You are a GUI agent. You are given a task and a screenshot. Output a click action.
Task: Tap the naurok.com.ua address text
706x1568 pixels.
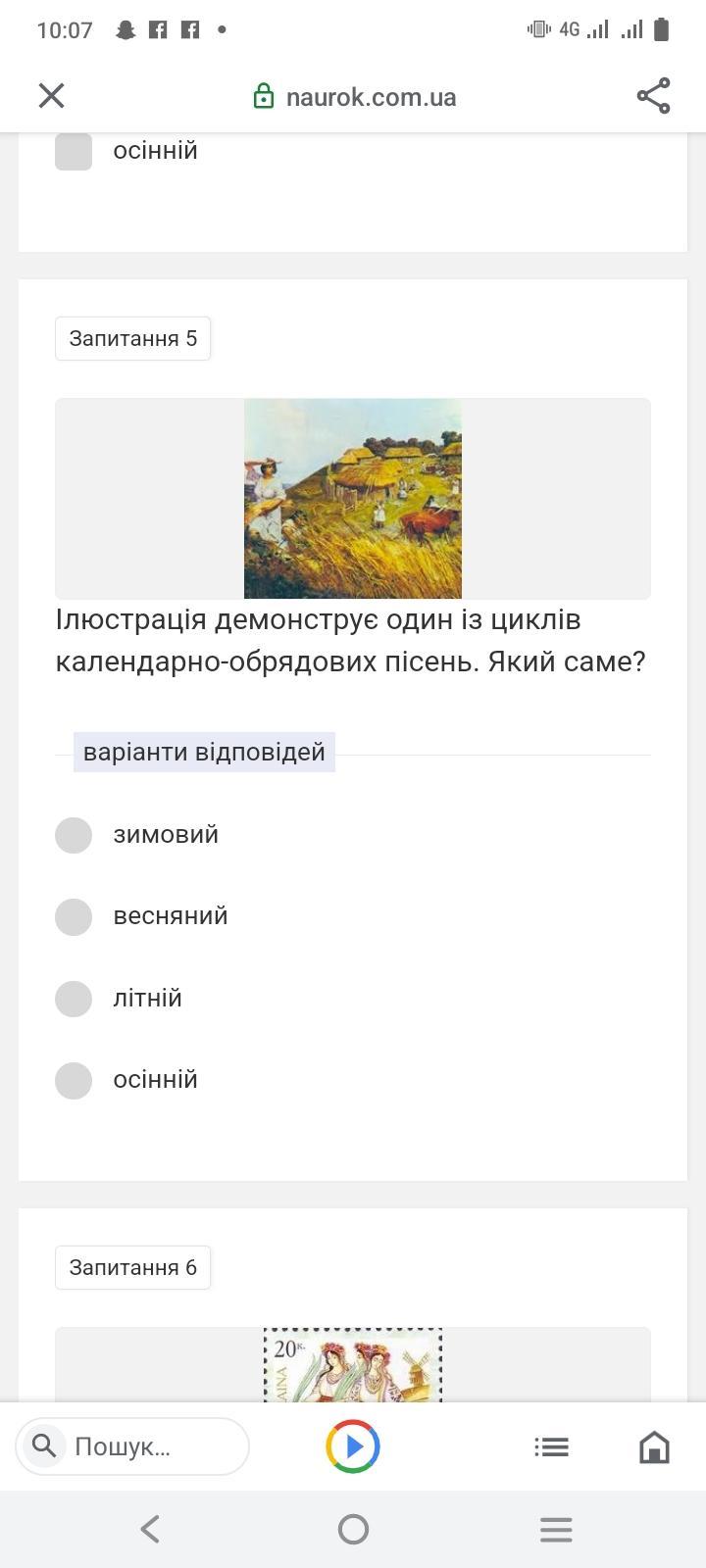pos(371,96)
